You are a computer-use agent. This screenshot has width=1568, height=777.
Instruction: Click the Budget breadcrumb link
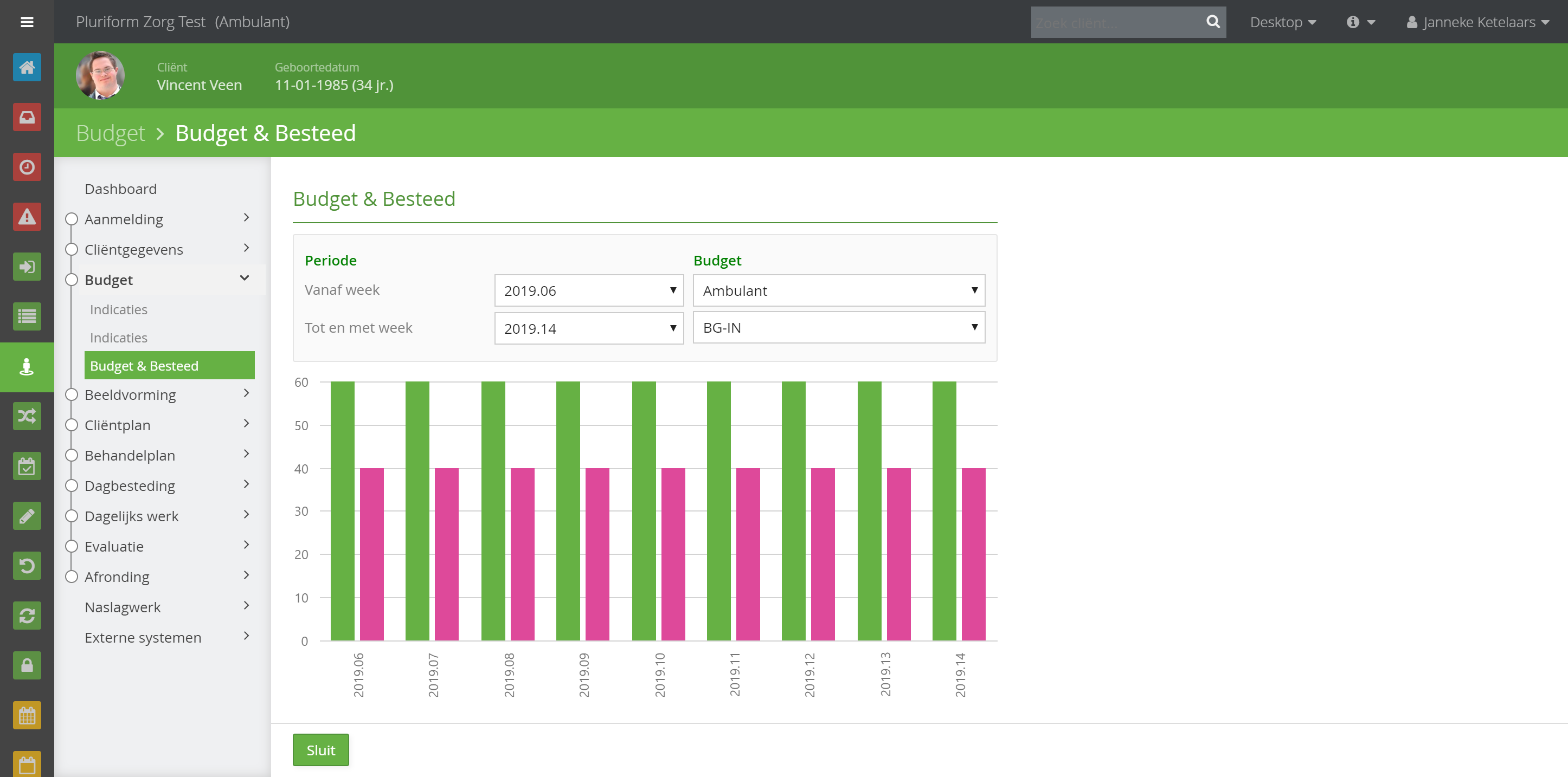[x=111, y=133]
